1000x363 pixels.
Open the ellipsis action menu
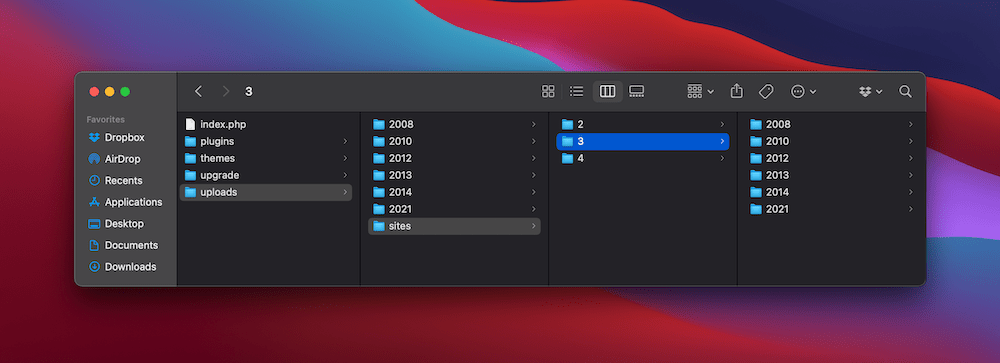[x=803, y=91]
